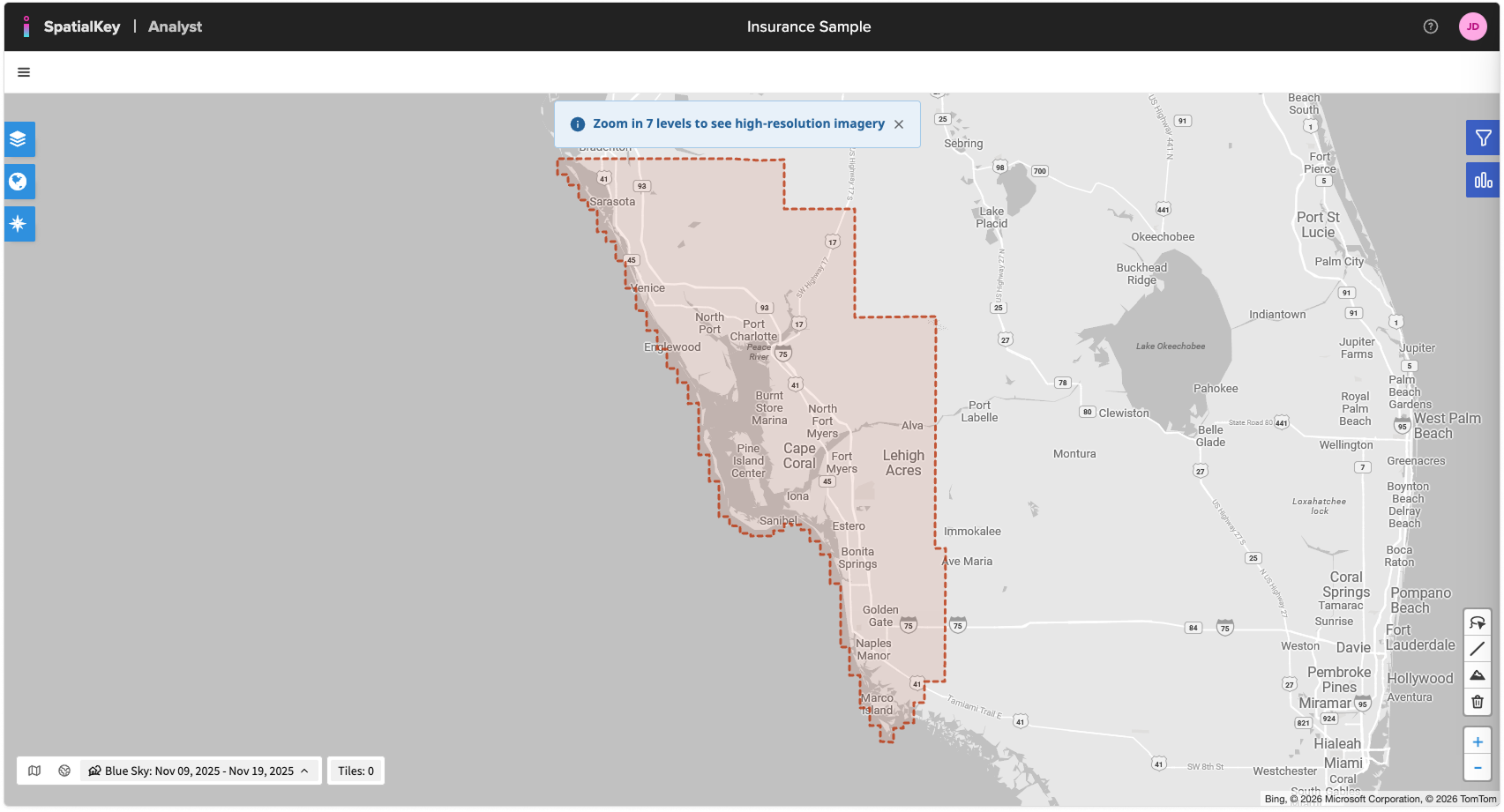Select the terrain elevation tool

click(1478, 675)
